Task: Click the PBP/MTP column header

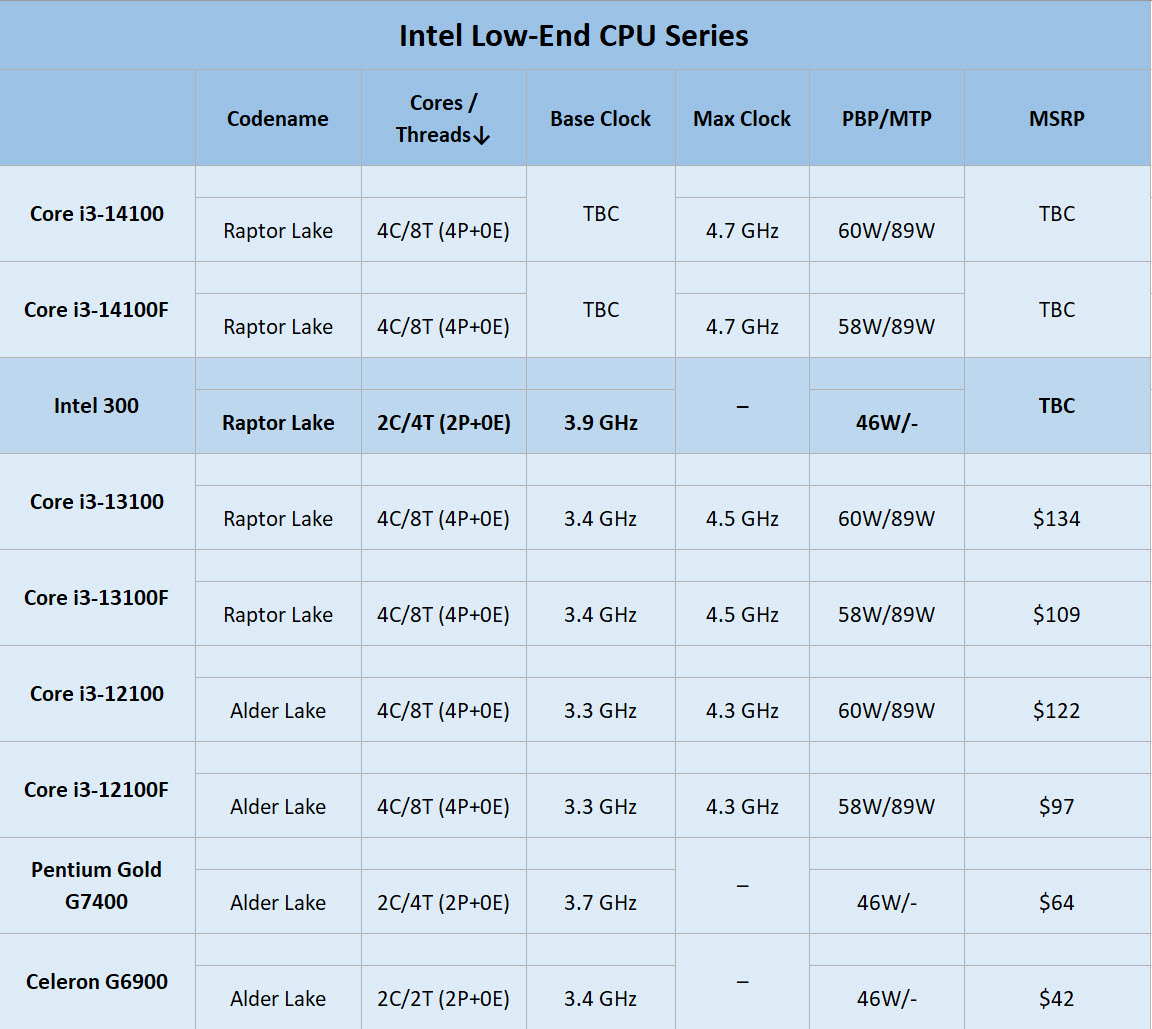Action: [886, 119]
